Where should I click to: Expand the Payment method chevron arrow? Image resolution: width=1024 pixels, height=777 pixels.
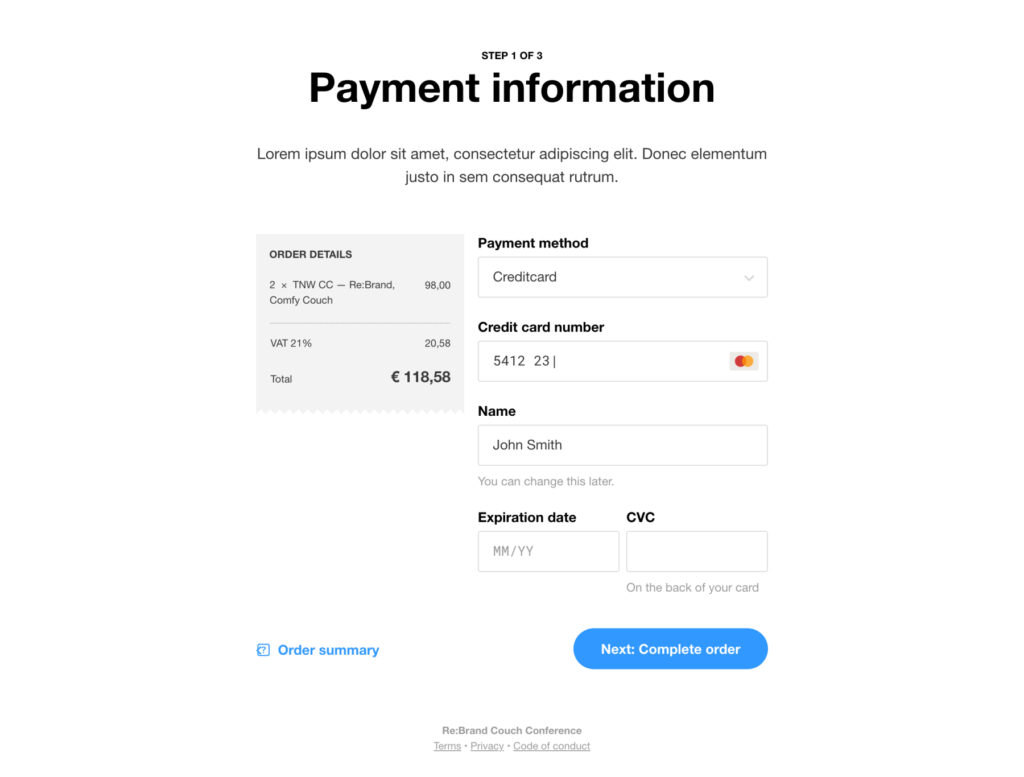[748, 278]
